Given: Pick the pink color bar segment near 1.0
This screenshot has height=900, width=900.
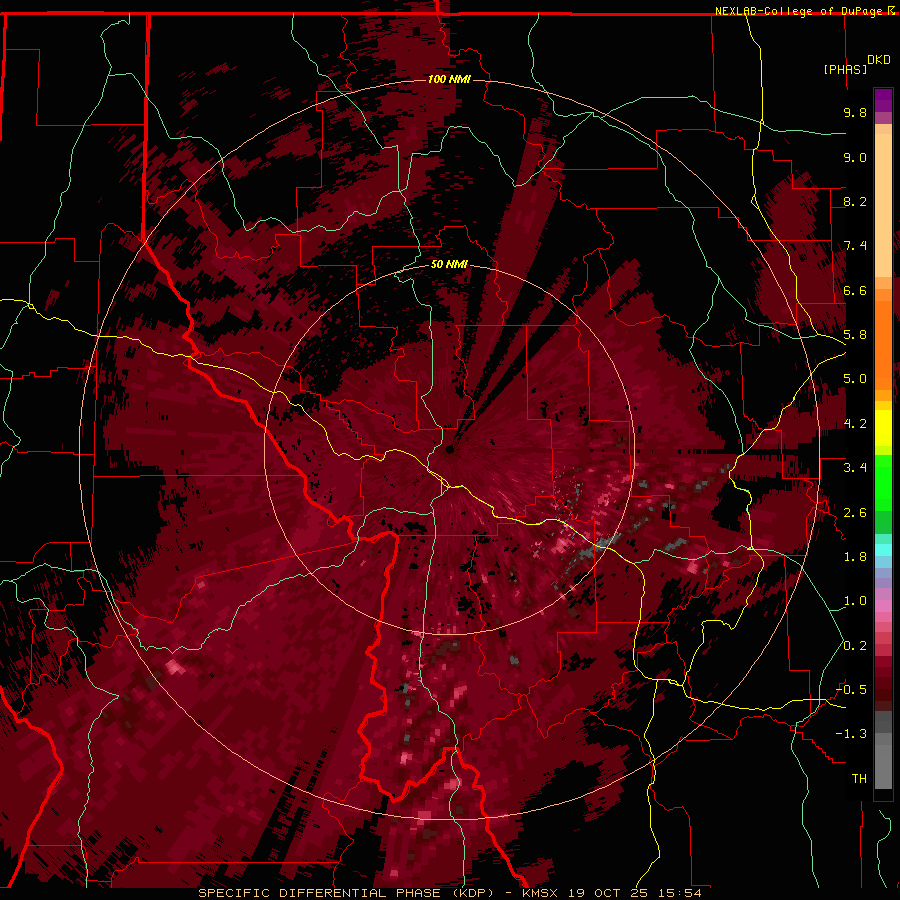Looking at the screenshot, I should pyautogui.click(x=883, y=606).
